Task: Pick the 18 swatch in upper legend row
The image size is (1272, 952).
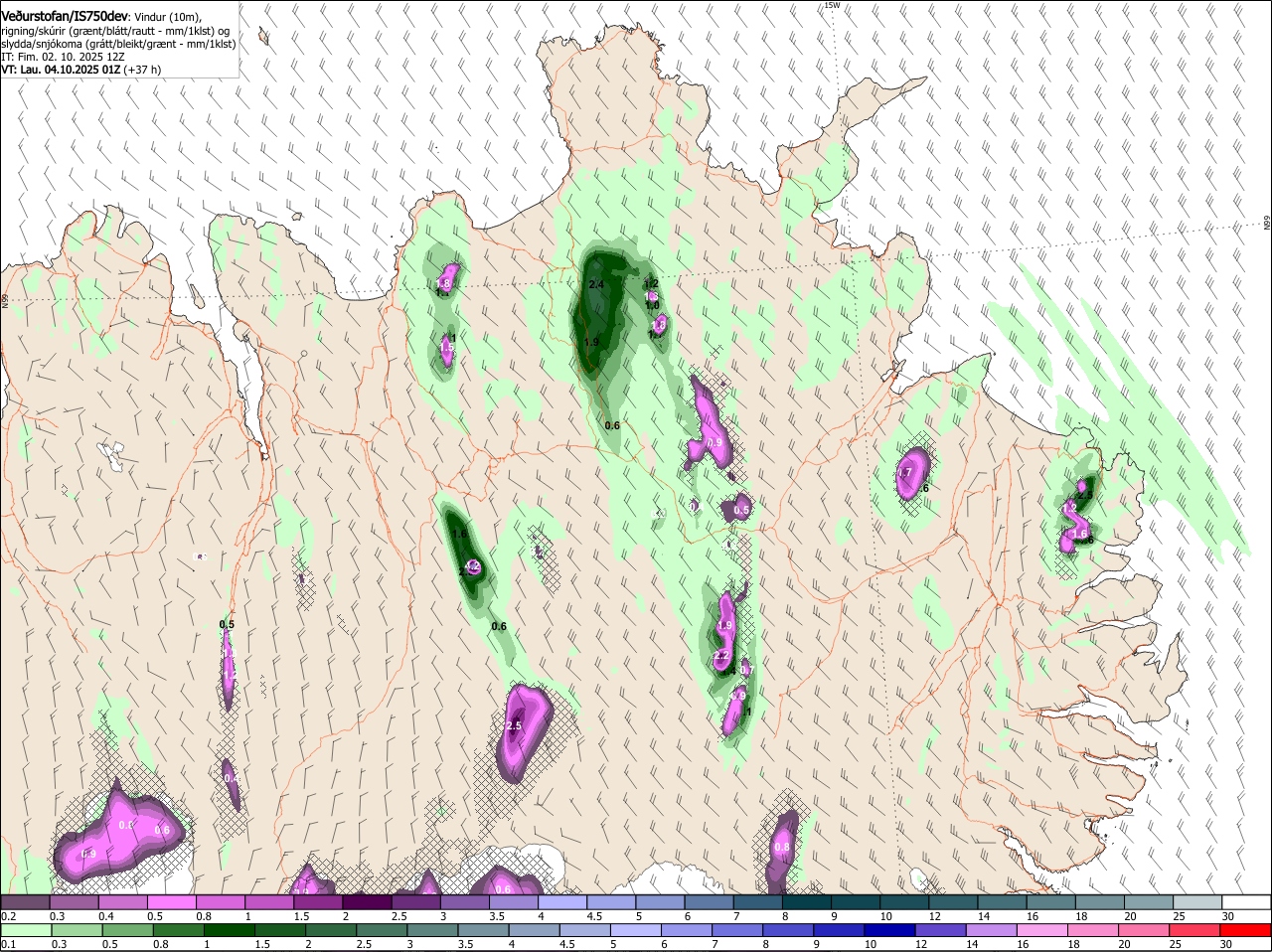Action: 1099,902
